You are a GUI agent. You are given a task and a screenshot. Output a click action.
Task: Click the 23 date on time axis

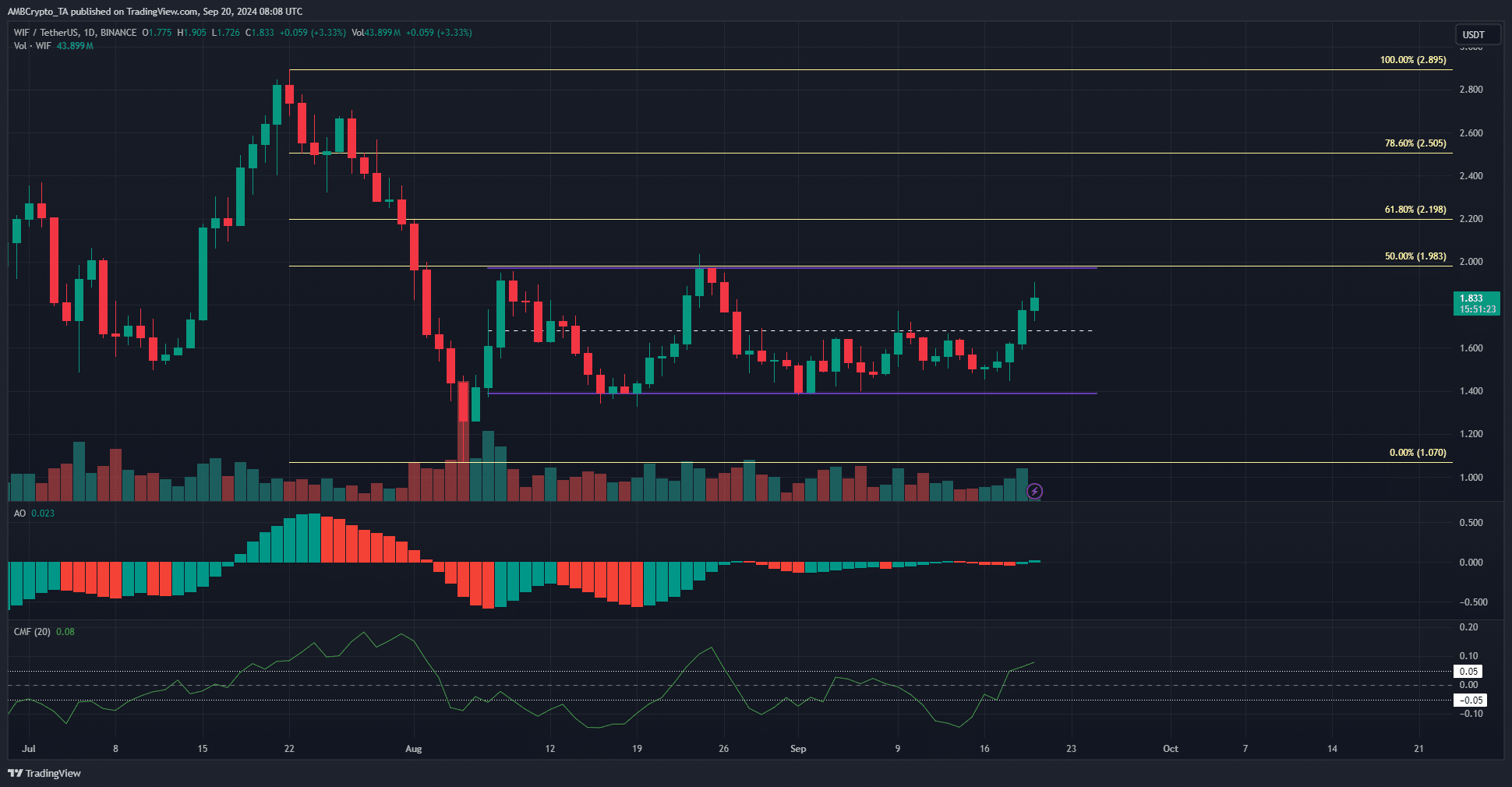coord(1072,749)
